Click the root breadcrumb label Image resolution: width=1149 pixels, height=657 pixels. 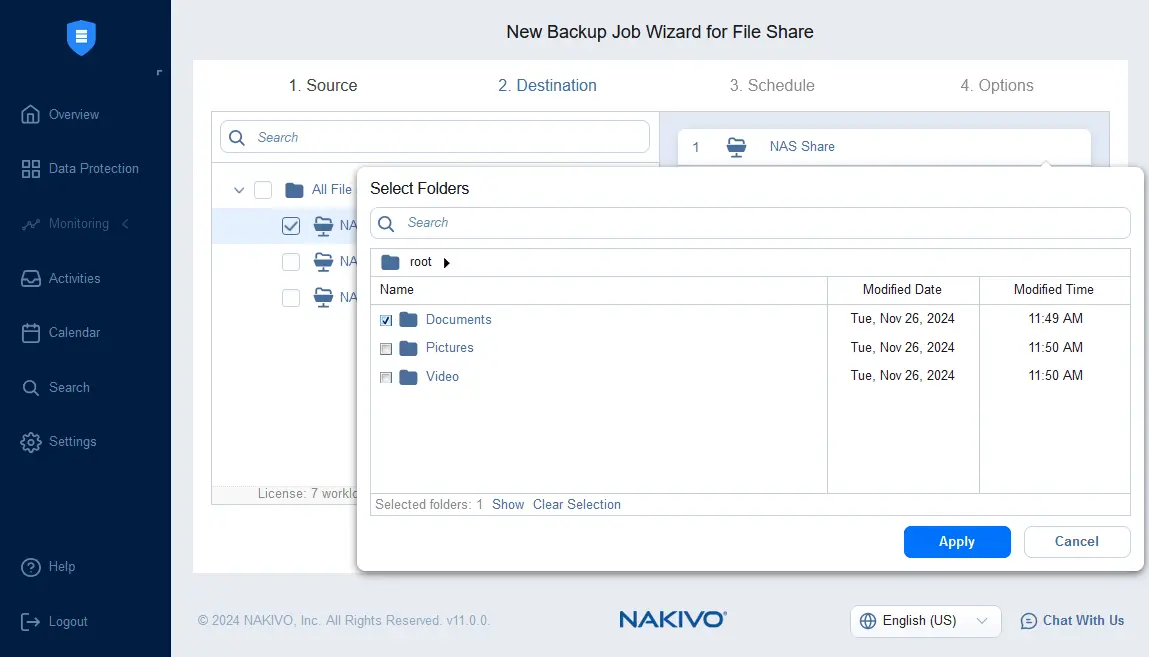[x=421, y=262]
